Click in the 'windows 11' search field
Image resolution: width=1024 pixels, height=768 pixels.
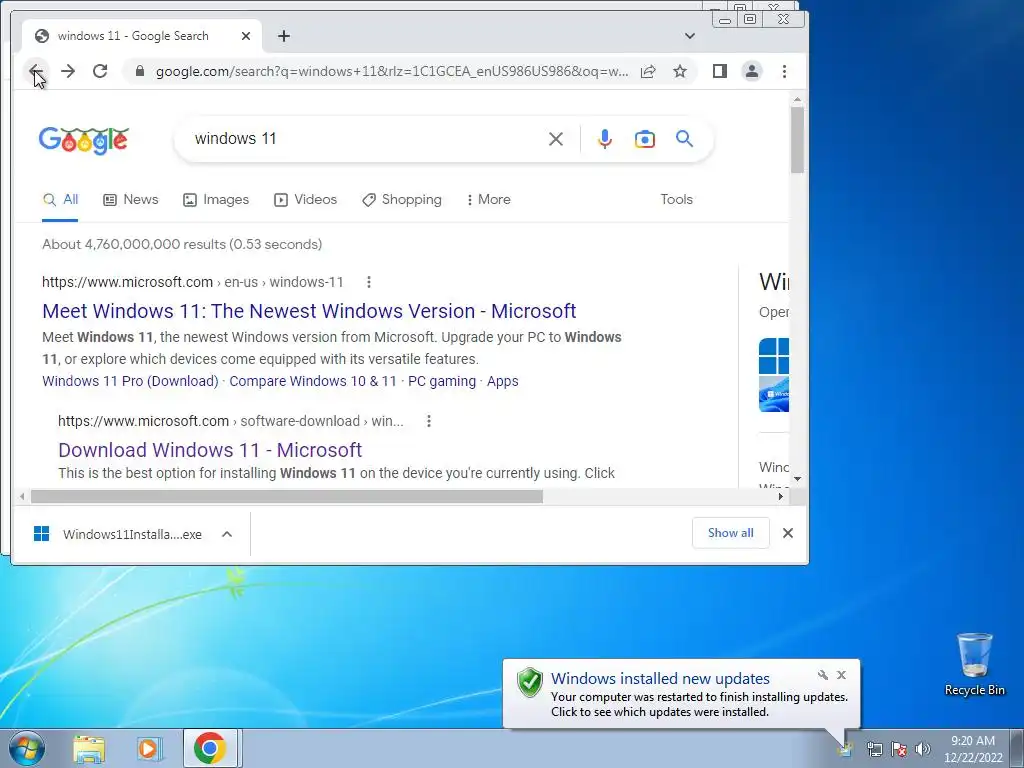[x=366, y=138]
